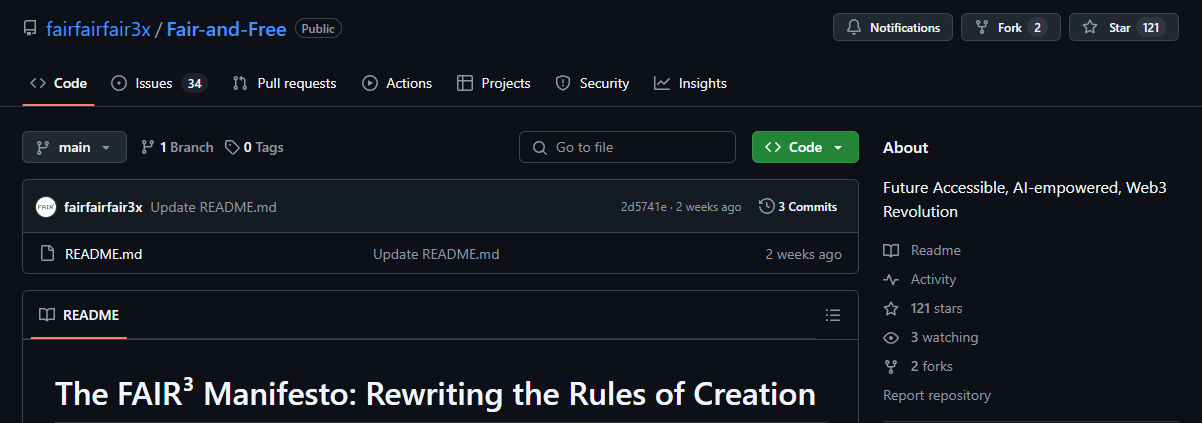This screenshot has height=423, width=1202.
Task: Open the Fair-and-Free repository link
Action: click(226, 29)
